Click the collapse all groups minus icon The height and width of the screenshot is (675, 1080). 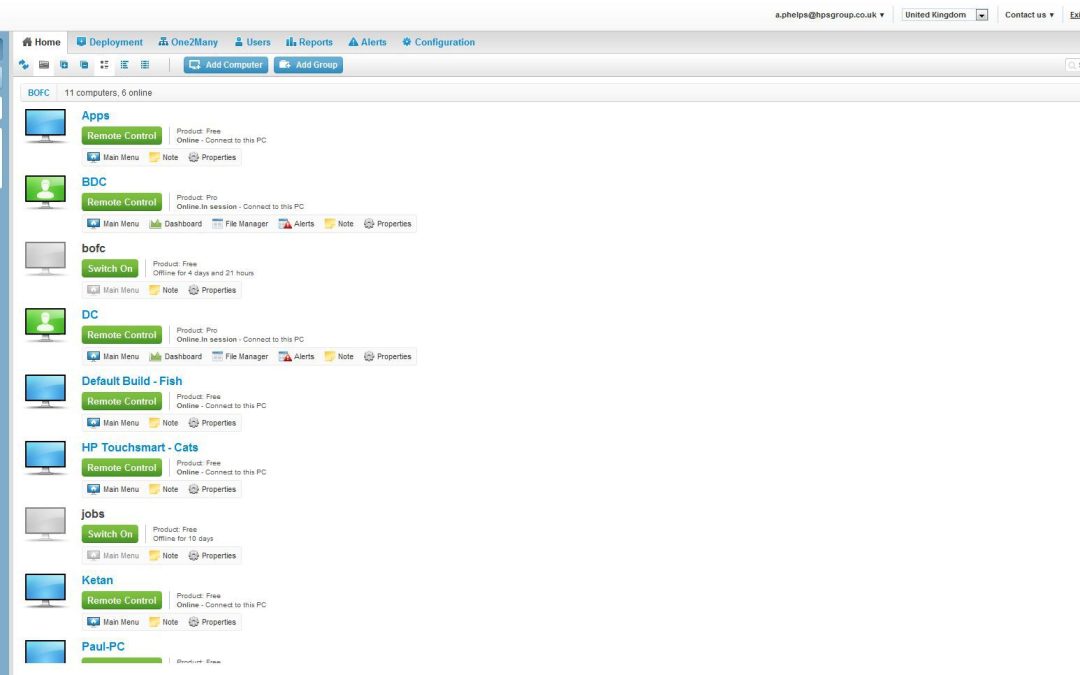click(84, 65)
